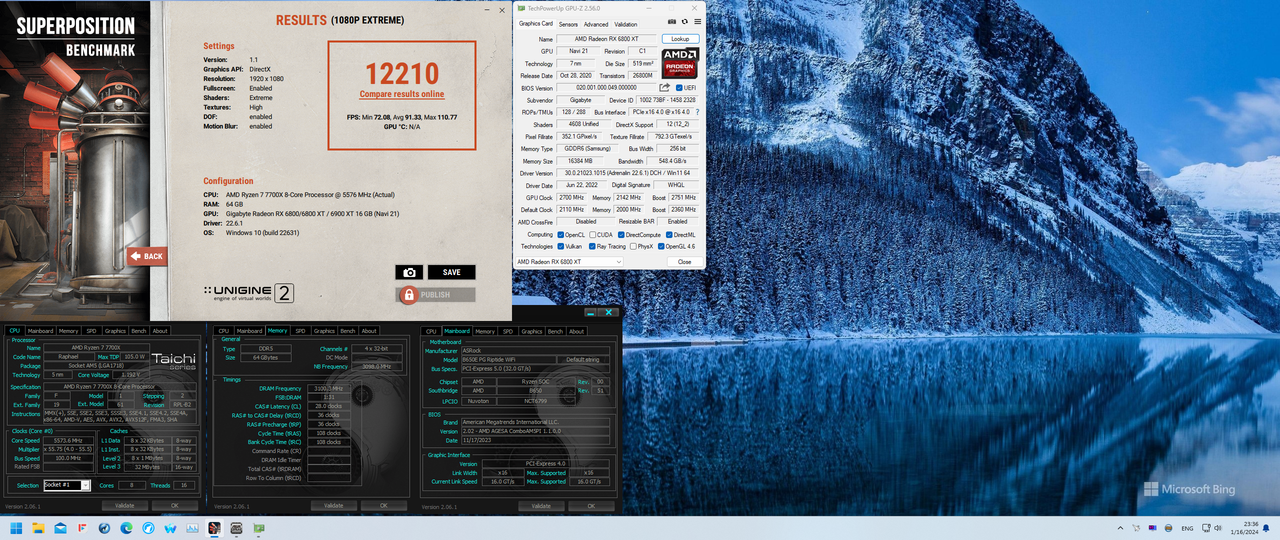Click the camera screenshot button in Superposition
The height and width of the screenshot is (540, 1280).
408,272
